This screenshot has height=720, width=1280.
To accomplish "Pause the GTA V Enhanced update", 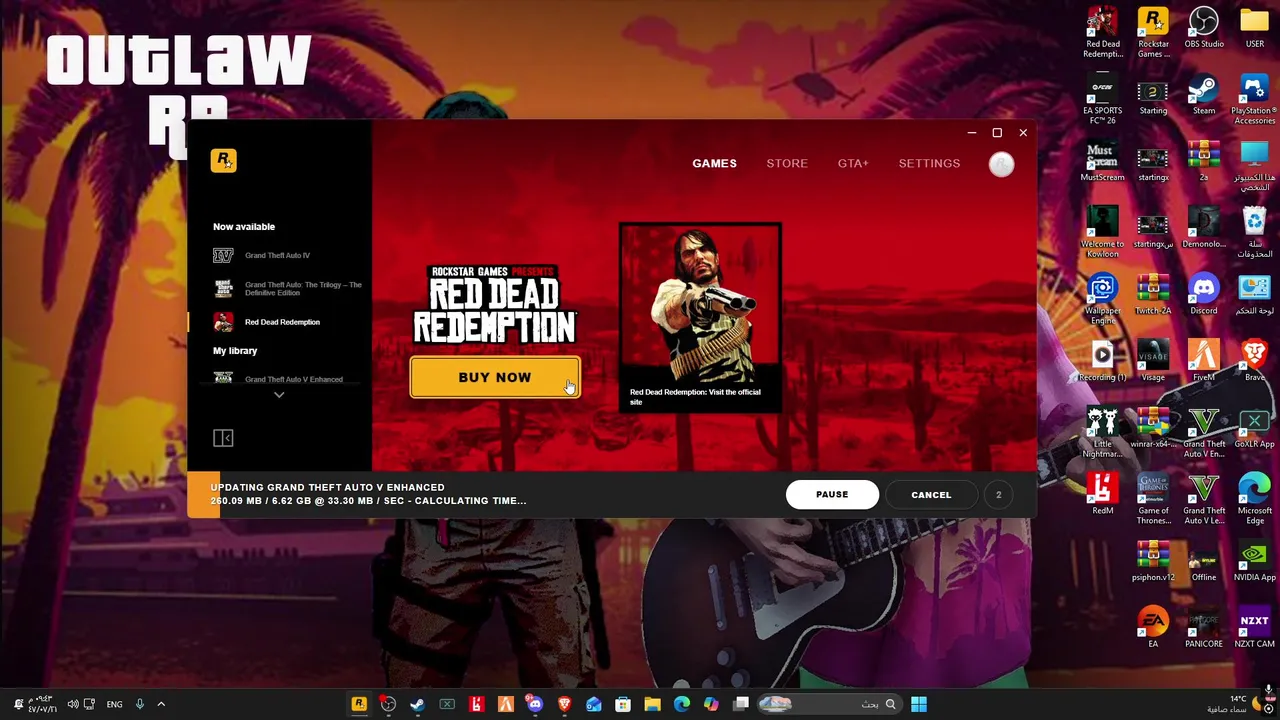I will [832, 494].
